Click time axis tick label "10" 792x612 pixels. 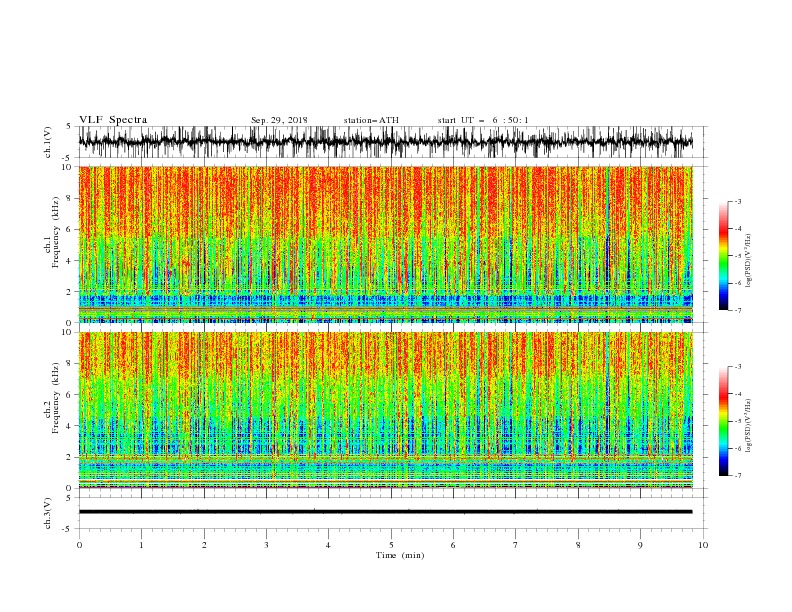tap(703, 545)
